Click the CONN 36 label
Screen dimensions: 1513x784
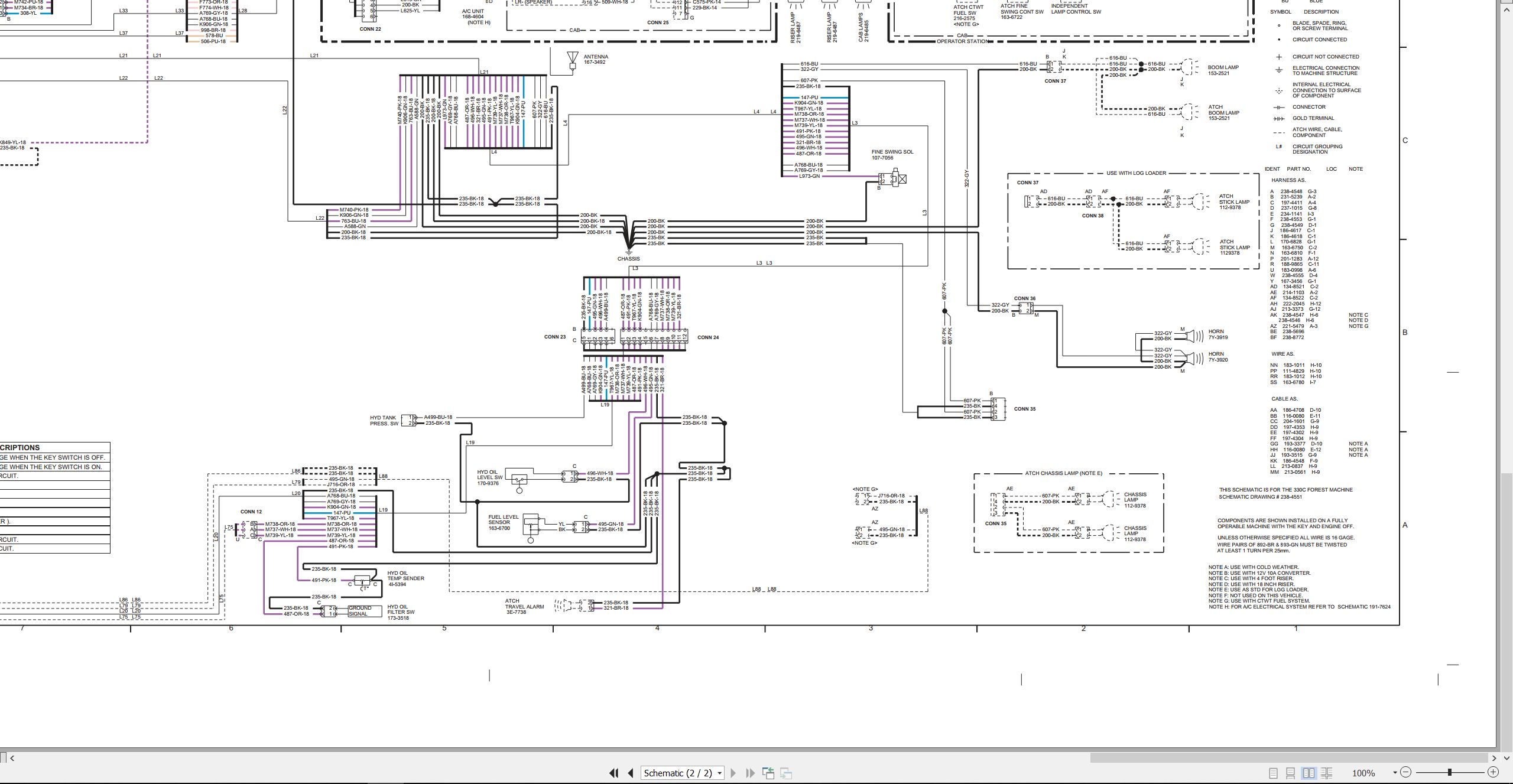1025,298
